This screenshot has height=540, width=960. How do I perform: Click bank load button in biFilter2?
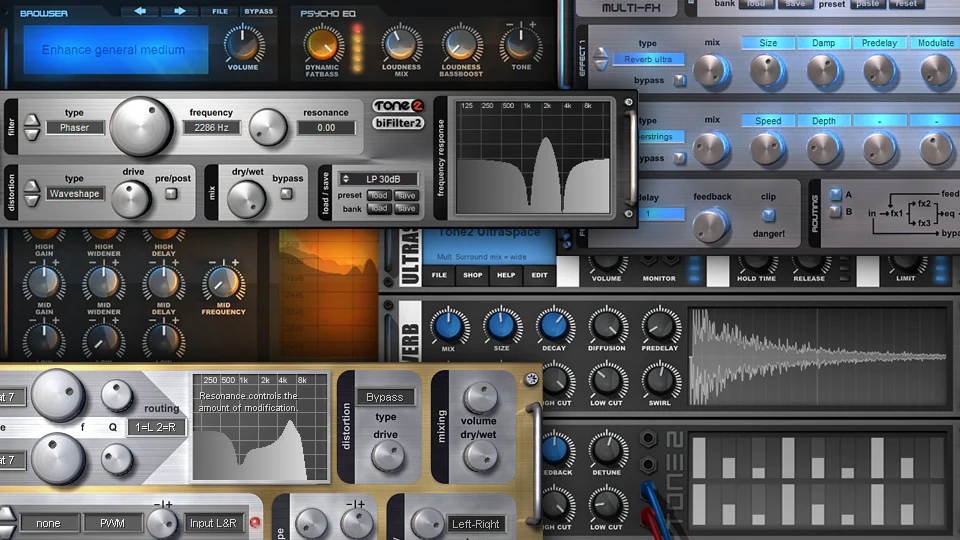[378, 208]
